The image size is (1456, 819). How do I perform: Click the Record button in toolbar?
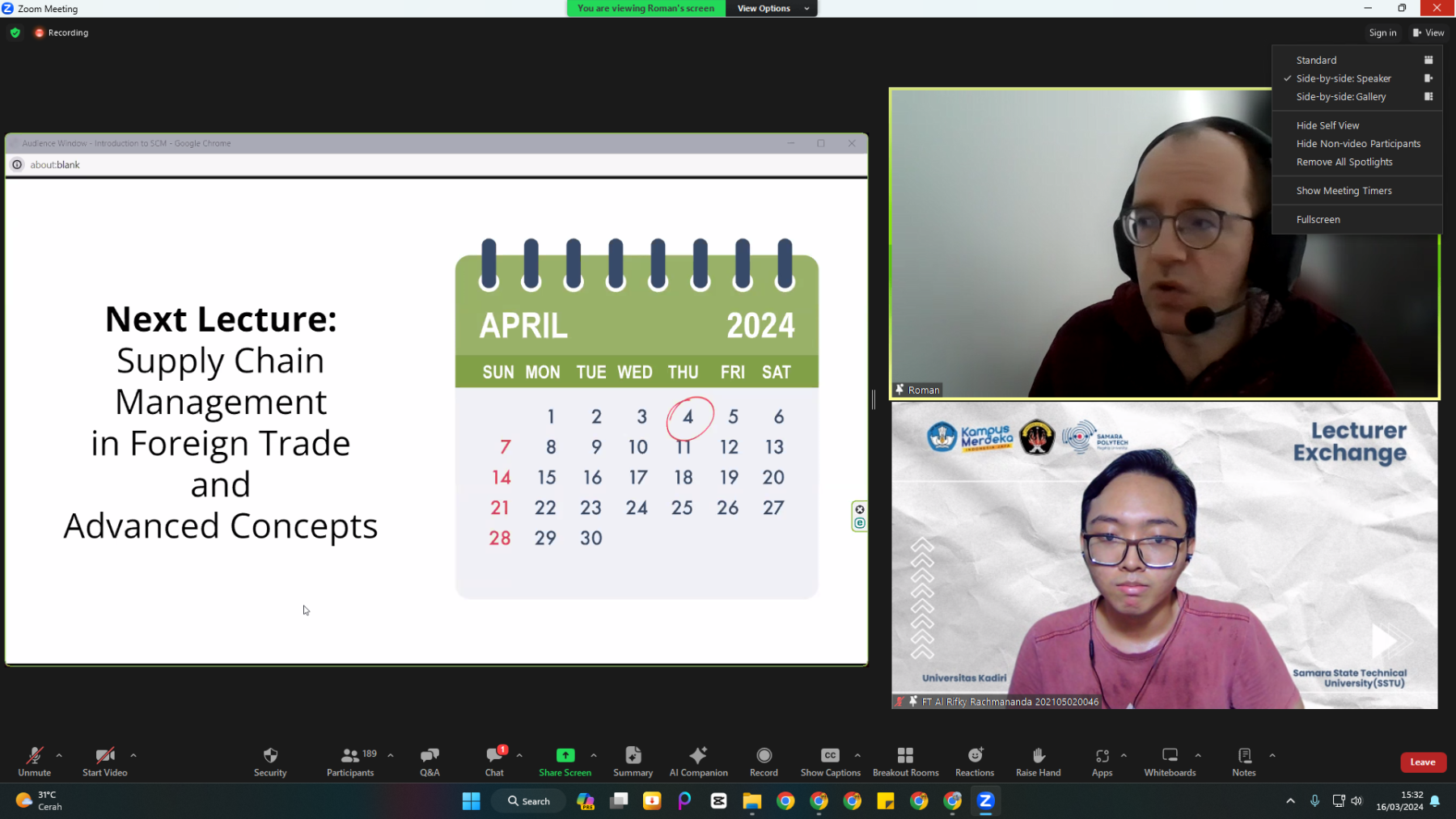pyautogui.click(x=764, y=762)
